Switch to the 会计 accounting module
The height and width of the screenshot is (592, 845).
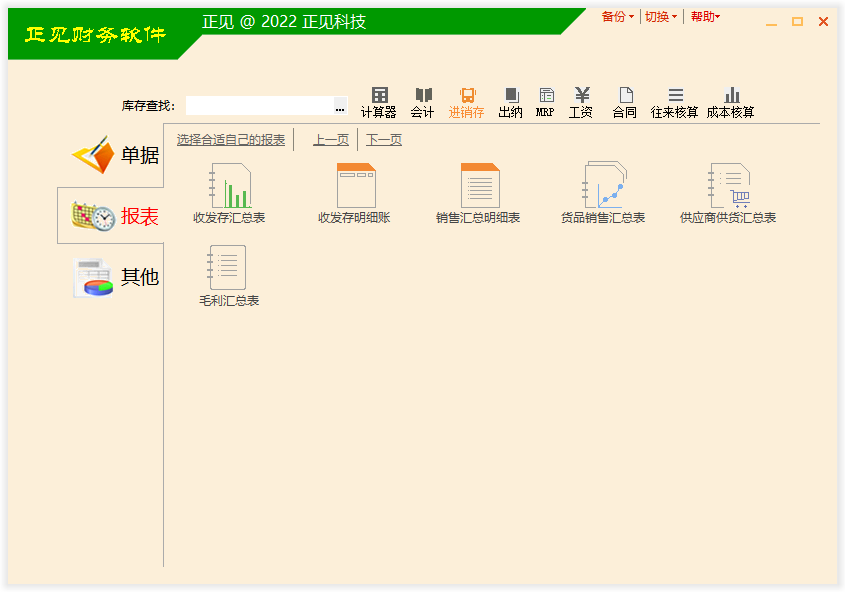[422, 103]
